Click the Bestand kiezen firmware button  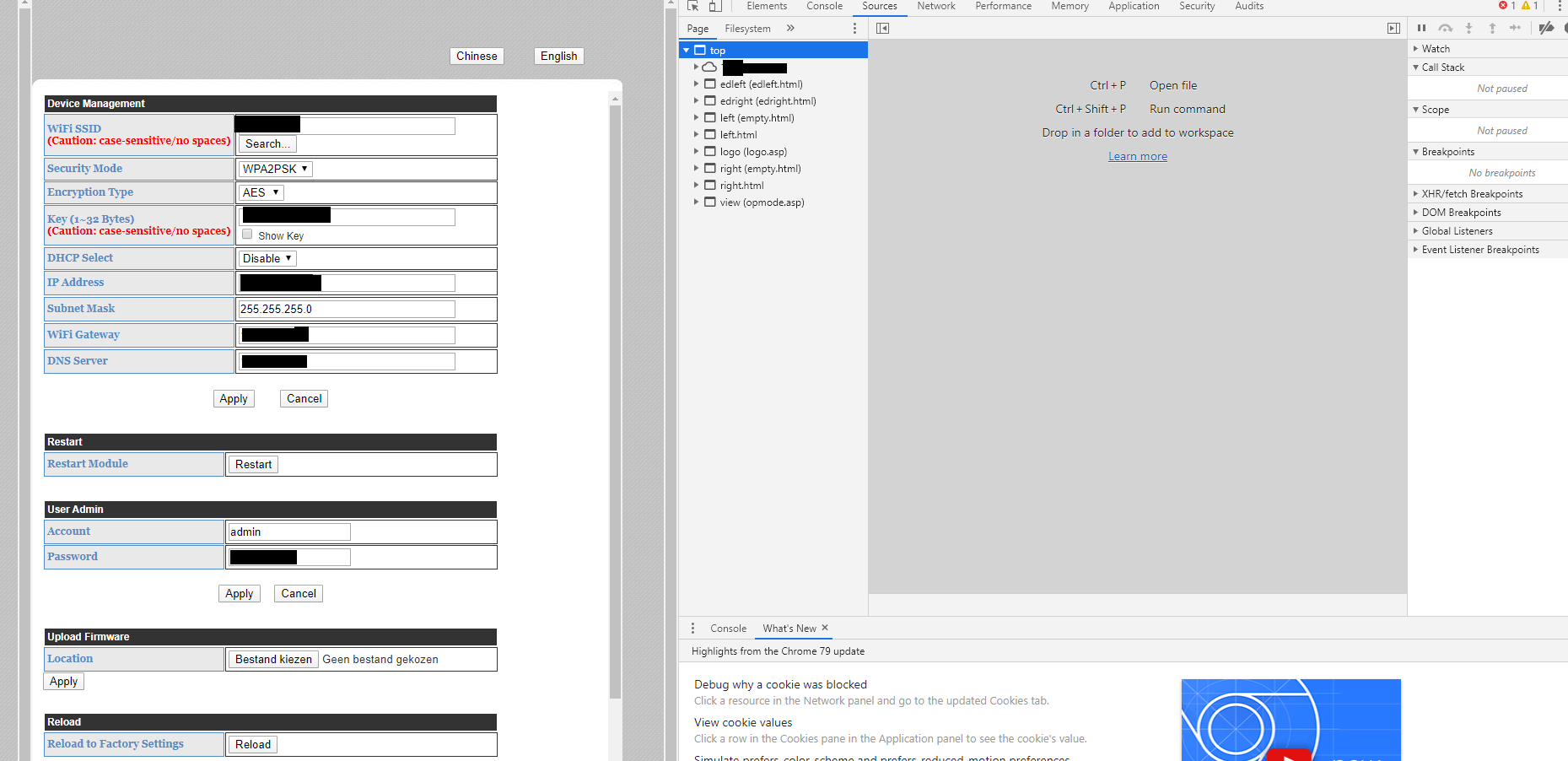point(272,659)
